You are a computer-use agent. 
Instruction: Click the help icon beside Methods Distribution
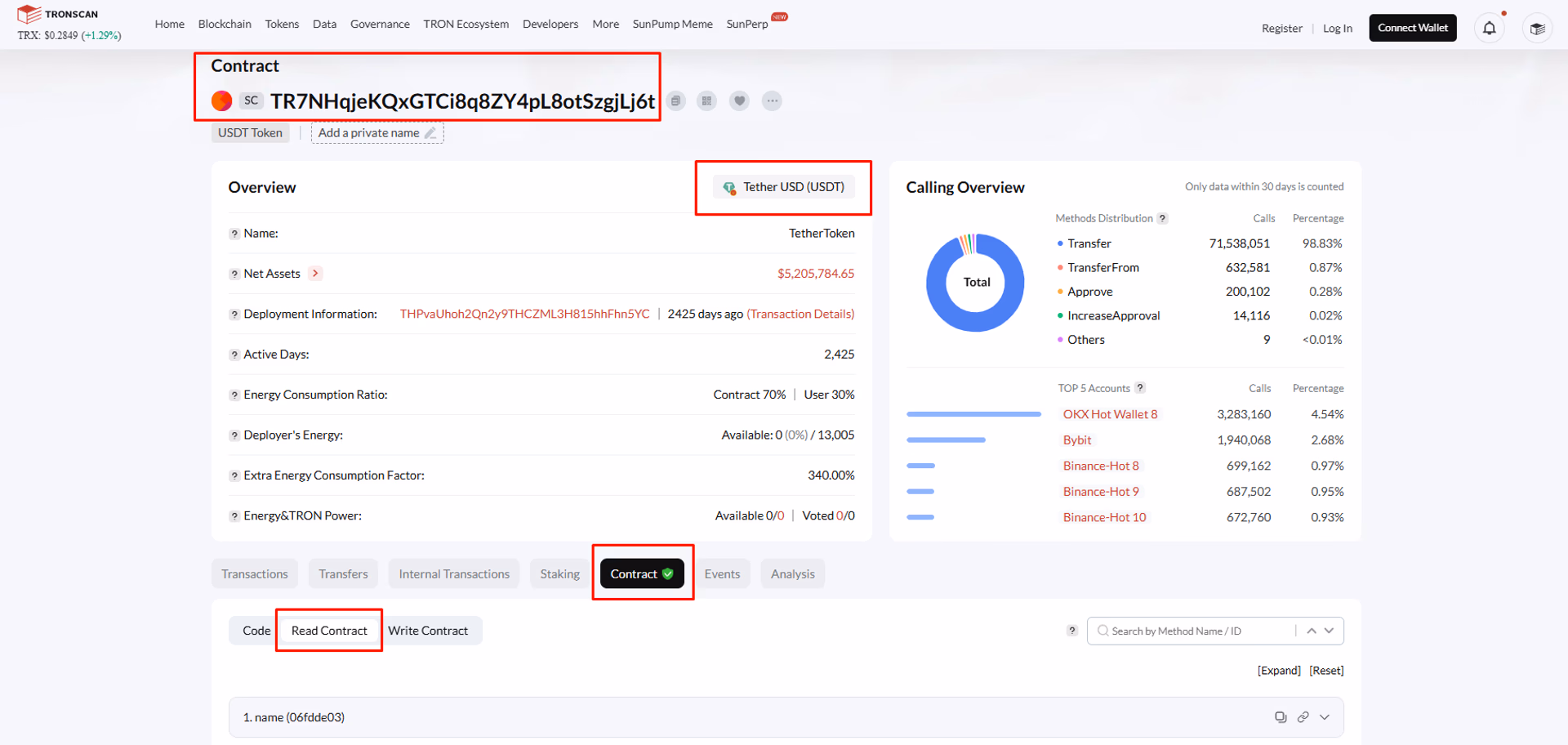tap(1162, 219)
